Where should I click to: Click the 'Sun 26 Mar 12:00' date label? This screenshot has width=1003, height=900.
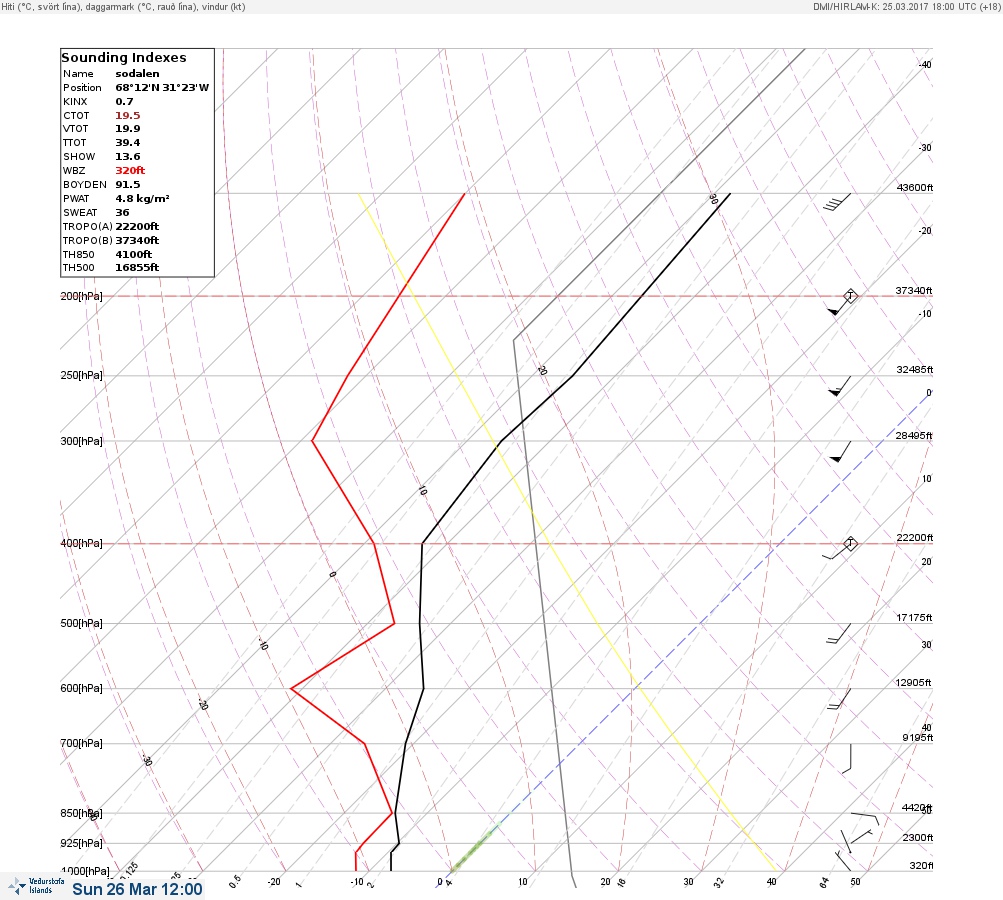point(137,889)
